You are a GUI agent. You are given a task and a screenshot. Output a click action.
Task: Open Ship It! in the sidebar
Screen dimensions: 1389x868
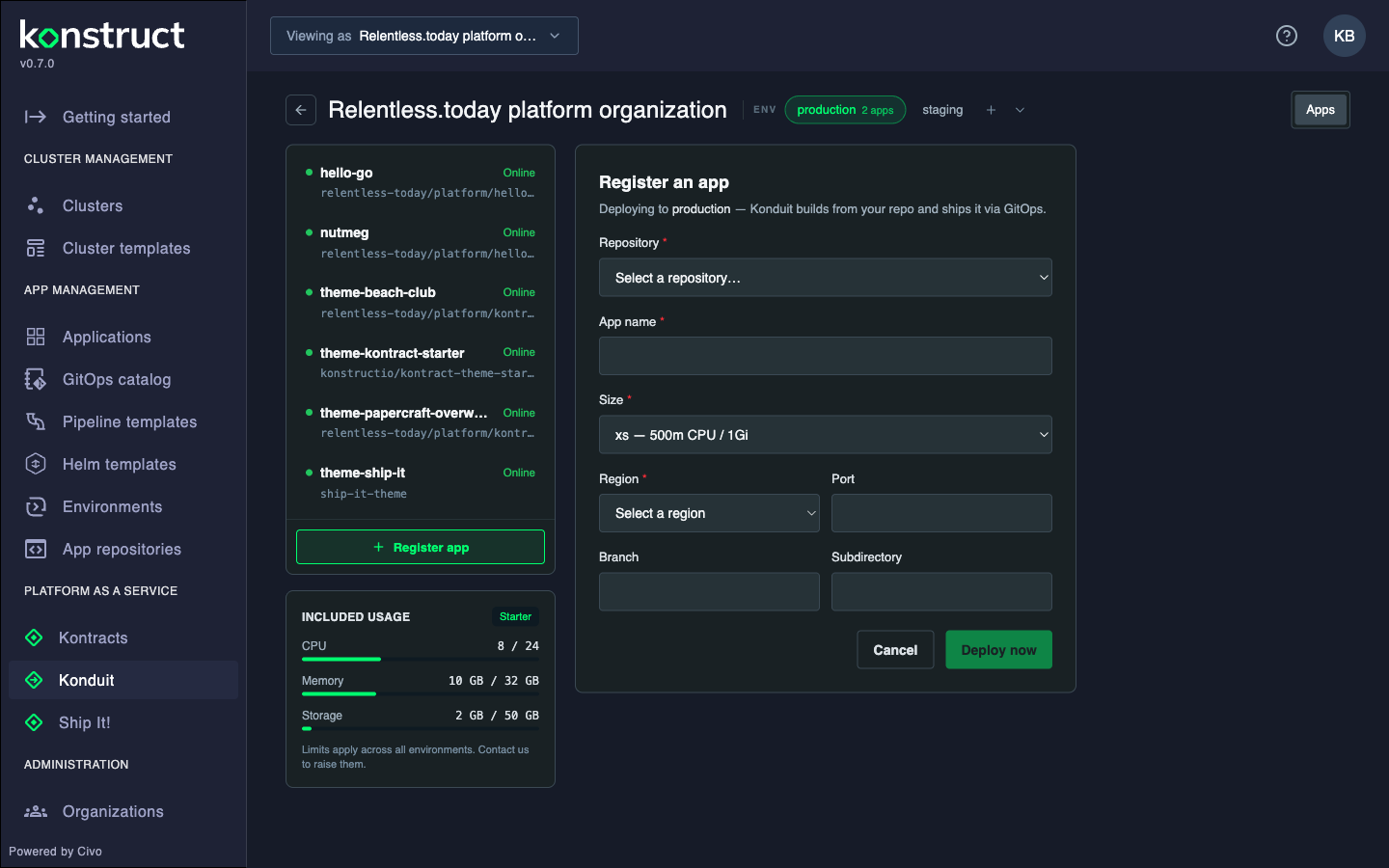click(x=123, y=722)
